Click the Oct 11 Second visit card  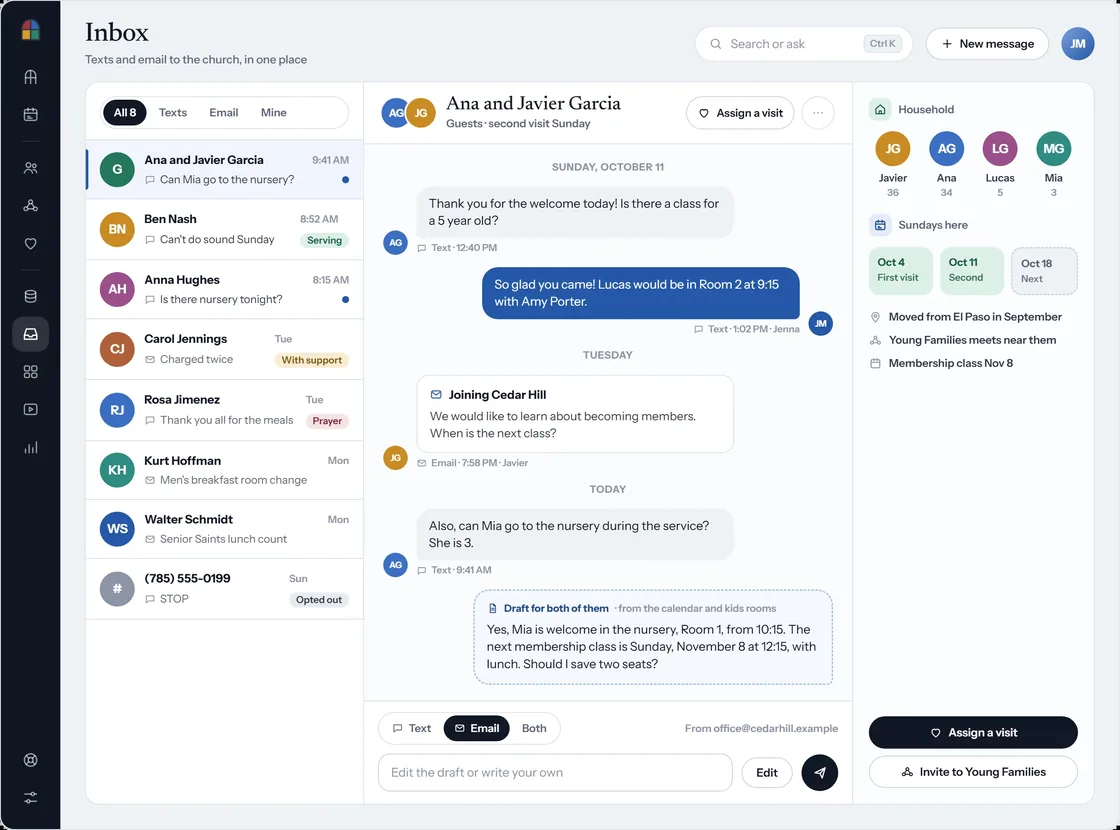tap(971, 270)
